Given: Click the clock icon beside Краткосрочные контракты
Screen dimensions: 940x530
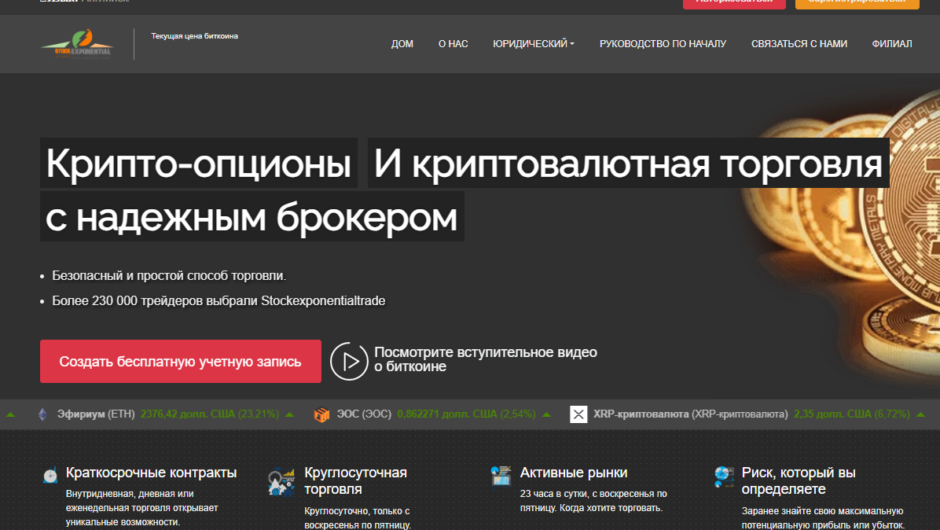Looking at the screenshot, I should 50,475.
